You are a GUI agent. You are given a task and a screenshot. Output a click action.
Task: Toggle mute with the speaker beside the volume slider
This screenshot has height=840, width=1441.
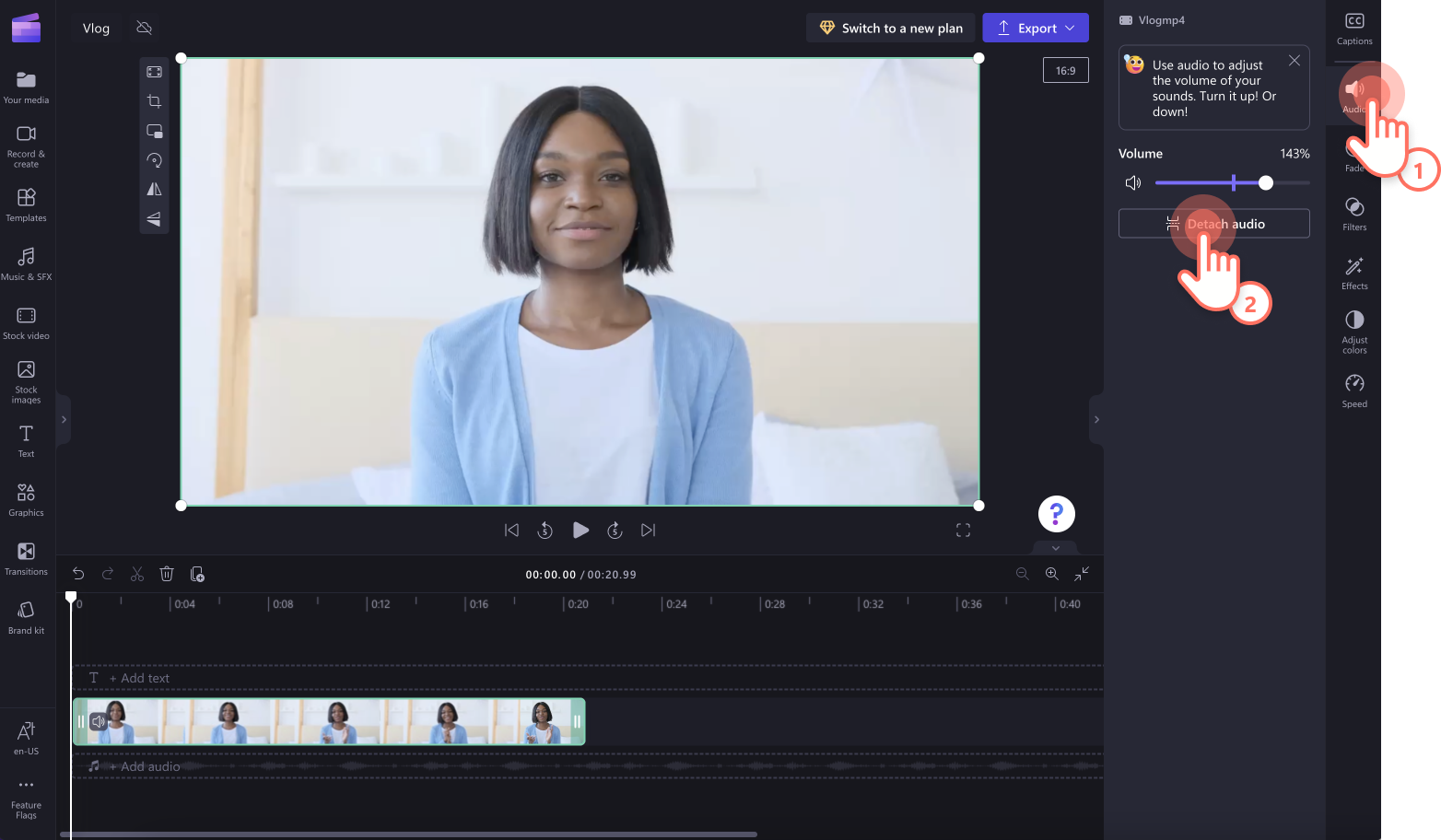[x=1133, y=182]
